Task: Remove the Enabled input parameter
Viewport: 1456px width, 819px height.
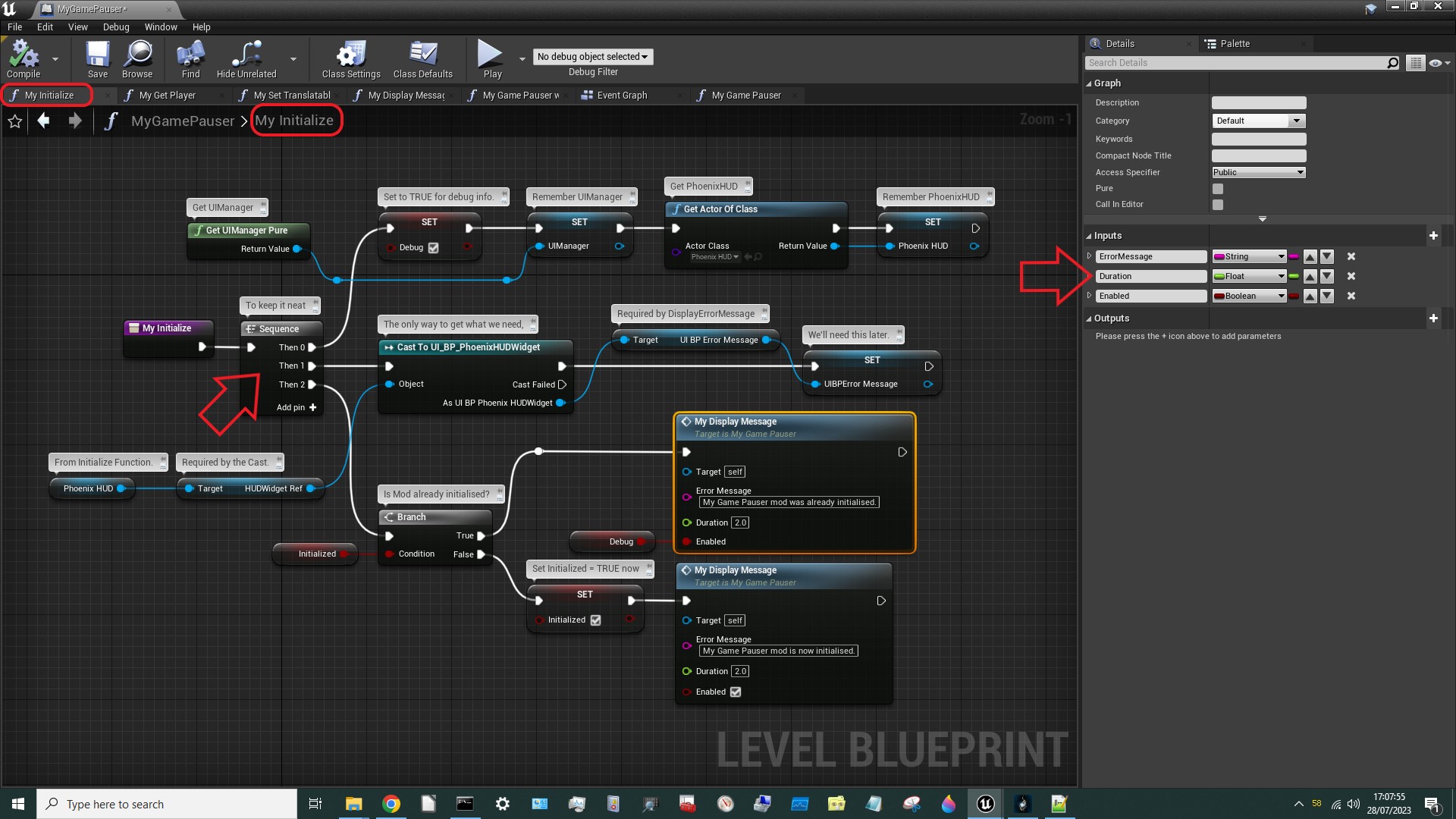Action: 1351,296
